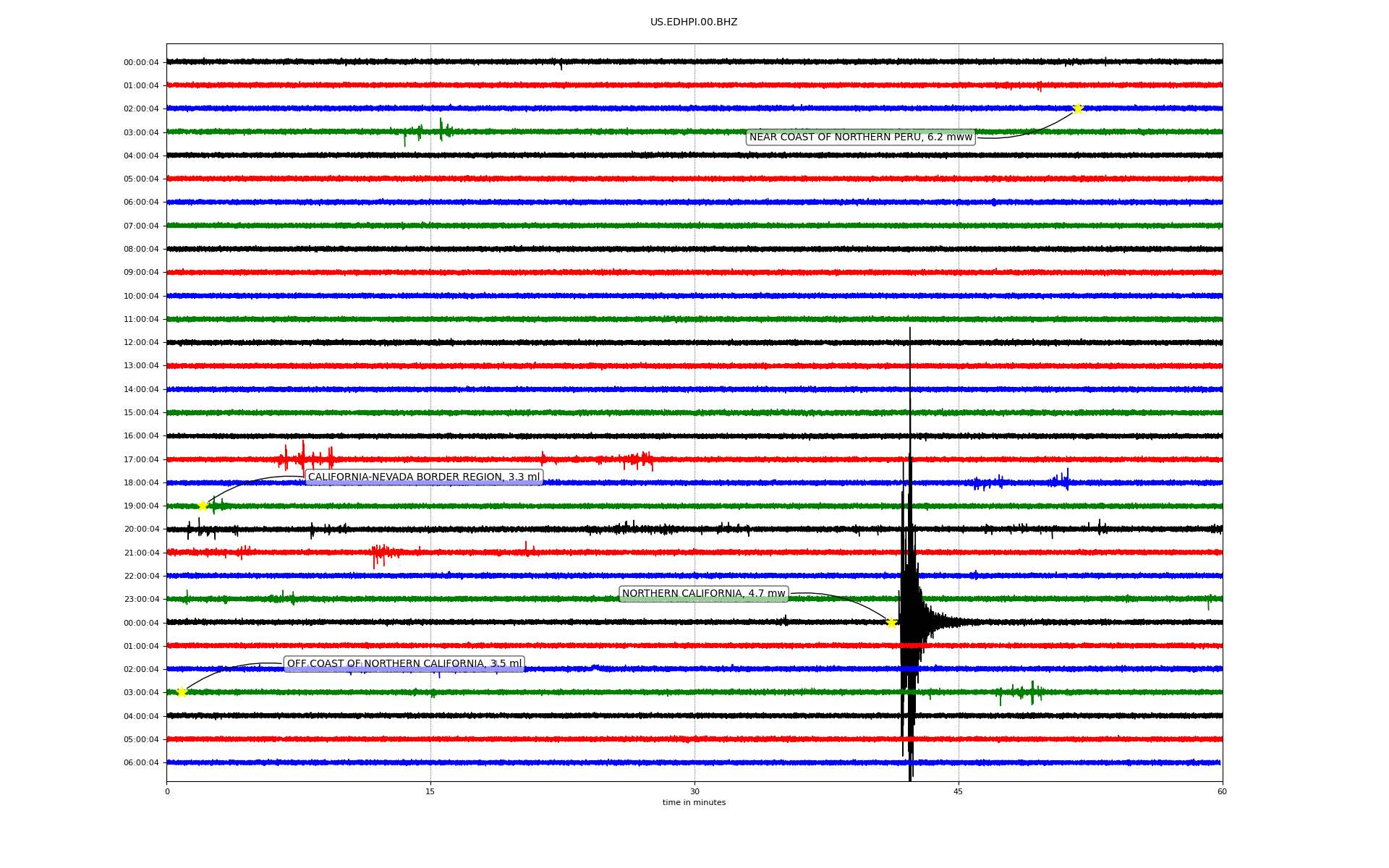
Task: Click the California-Nevada border star marker
Action: 203,506
